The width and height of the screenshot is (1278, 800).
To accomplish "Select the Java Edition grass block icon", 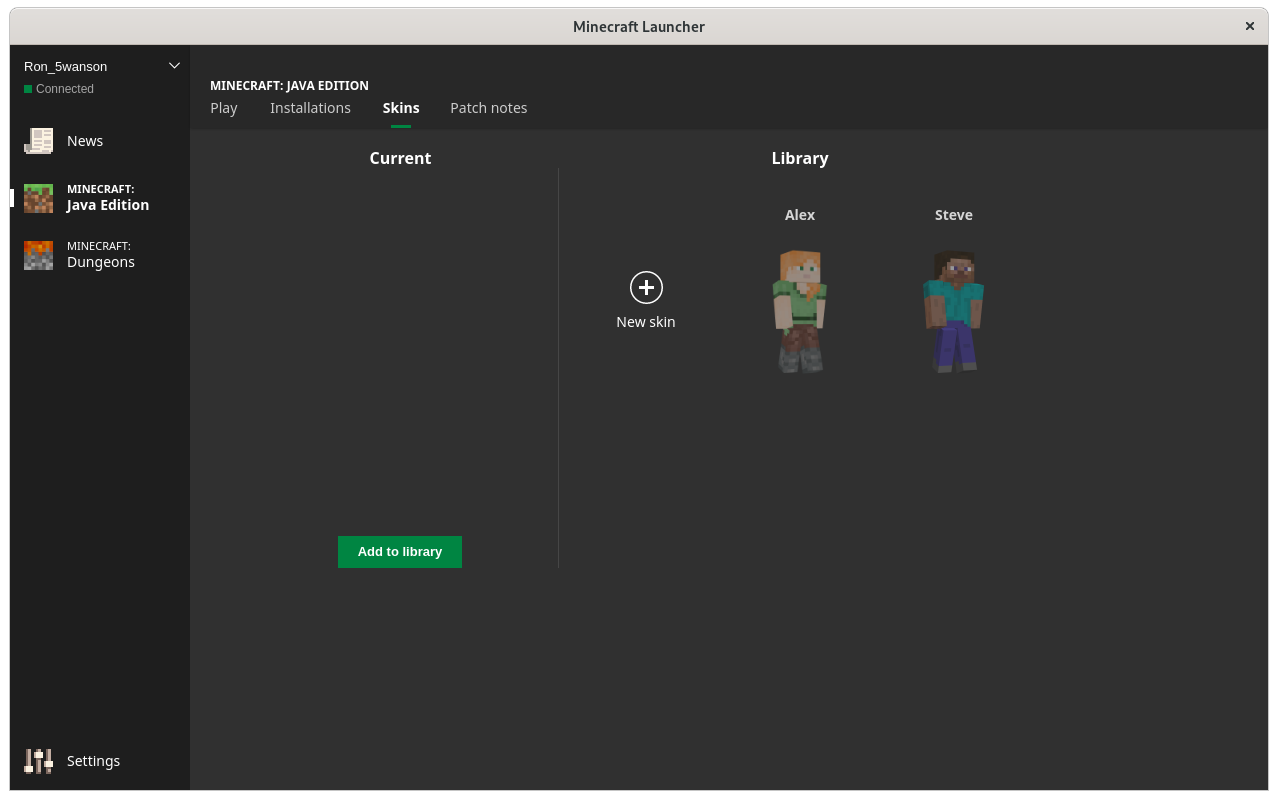I will 38,198.
